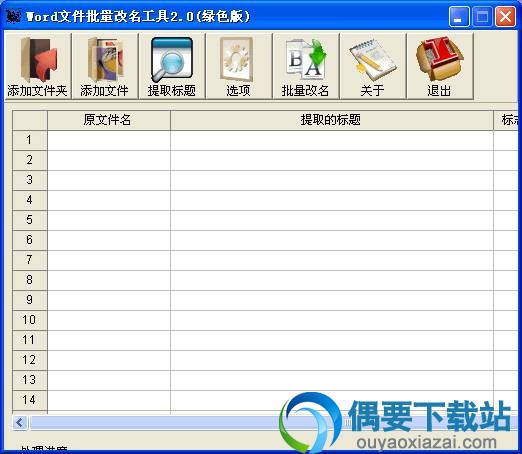This screenshot has width=522, height=454.
Task: Click the app icon in title bar
Action: tap(14, 16)
